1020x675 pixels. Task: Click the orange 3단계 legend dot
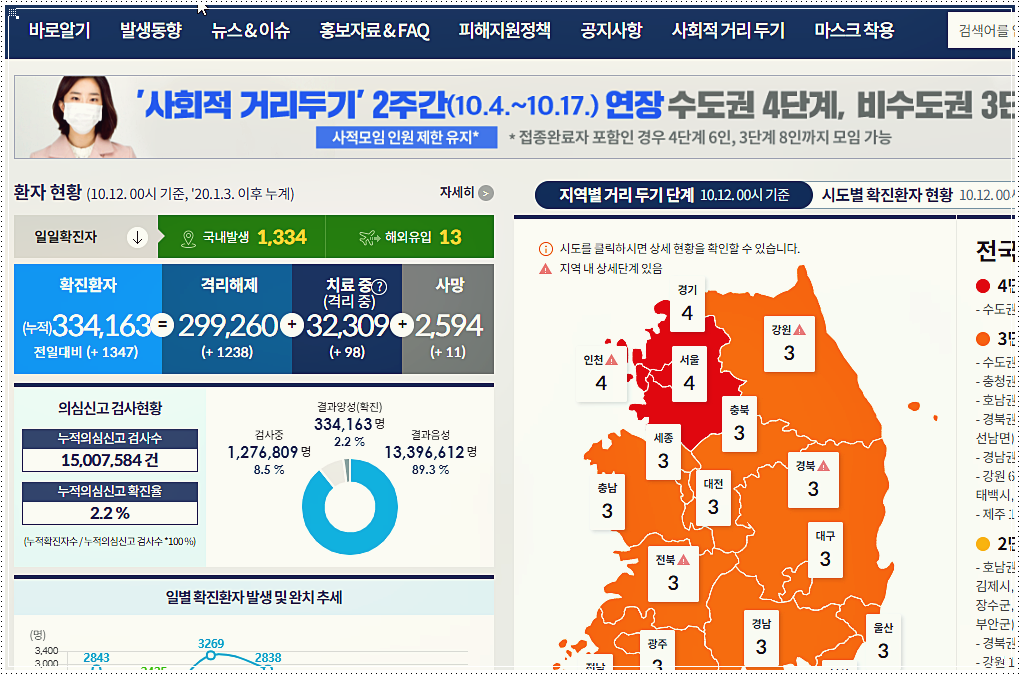point(983,339)
